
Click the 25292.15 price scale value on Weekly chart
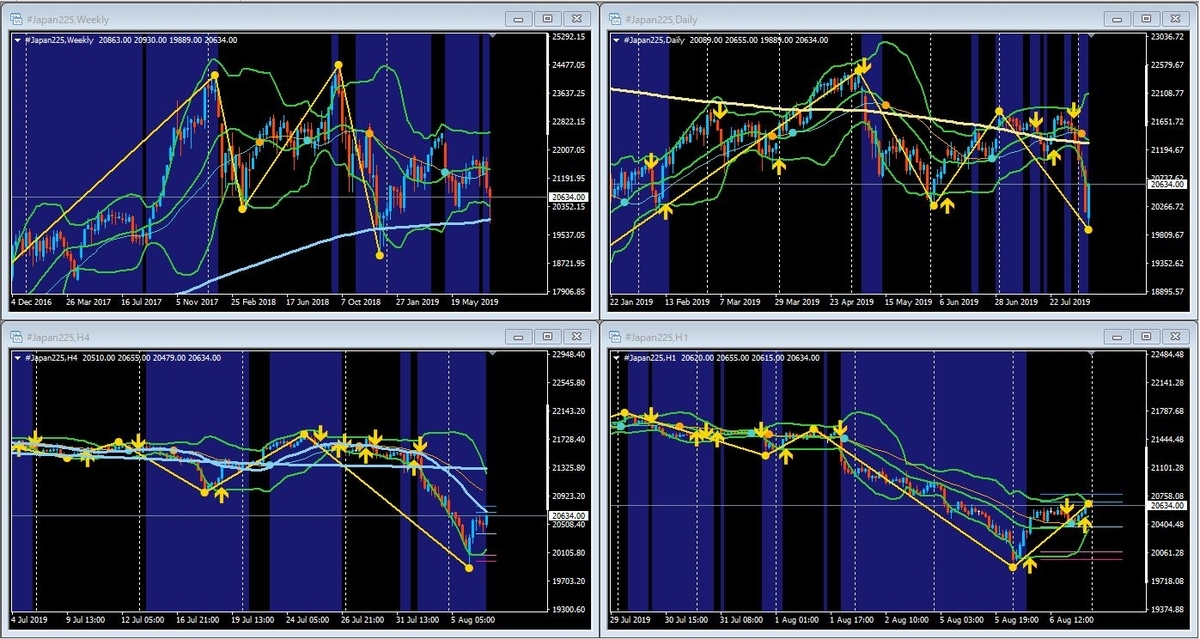pyautogui.click(x=568, y=37)
